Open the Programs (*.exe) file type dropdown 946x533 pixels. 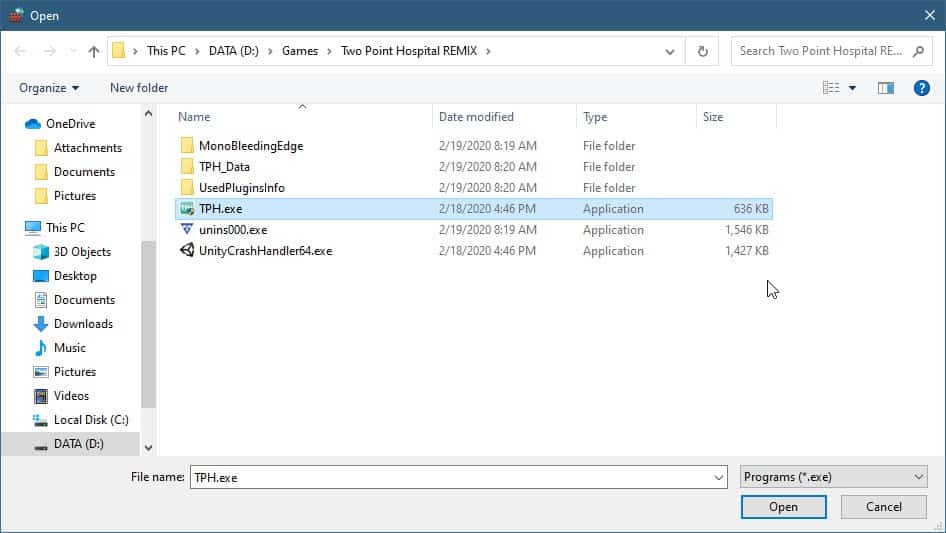point(833,477)
